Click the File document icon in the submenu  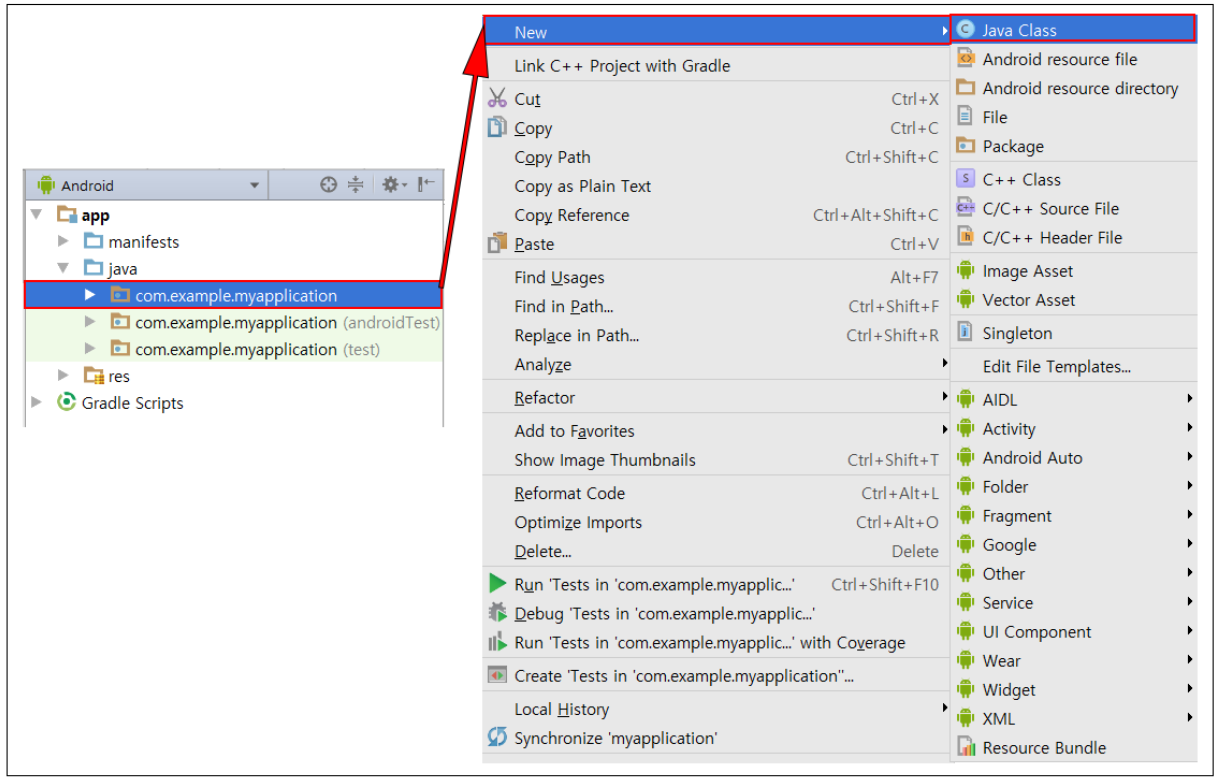point(965,117)
